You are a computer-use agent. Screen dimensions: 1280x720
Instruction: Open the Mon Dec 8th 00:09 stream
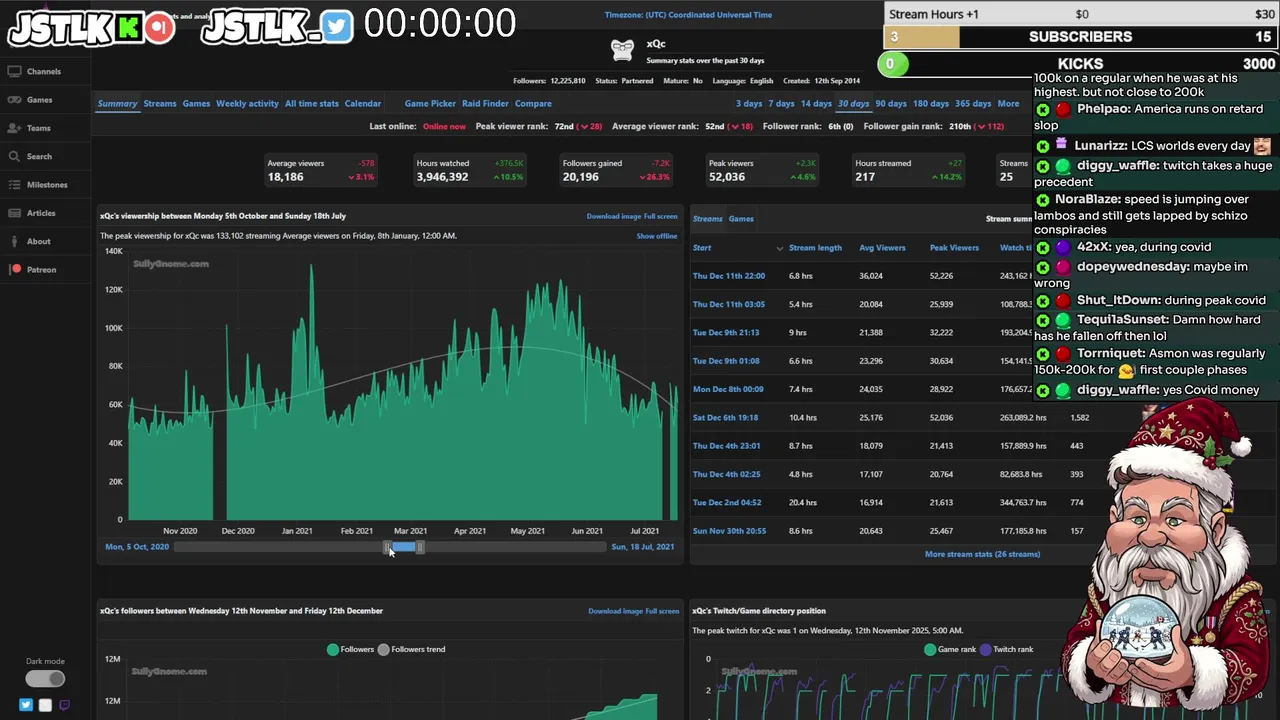(x=728, y=389)
